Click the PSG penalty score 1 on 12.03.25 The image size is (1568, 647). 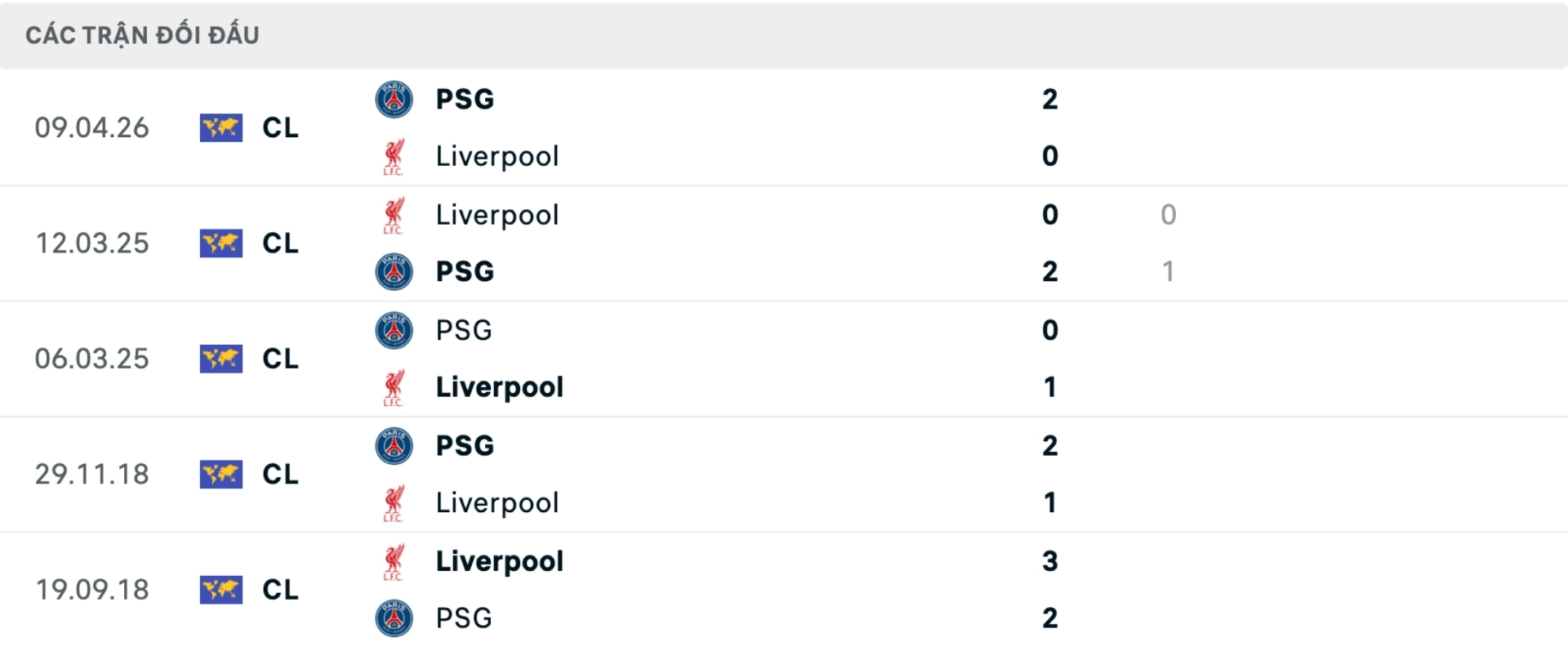coord(1168,272)
